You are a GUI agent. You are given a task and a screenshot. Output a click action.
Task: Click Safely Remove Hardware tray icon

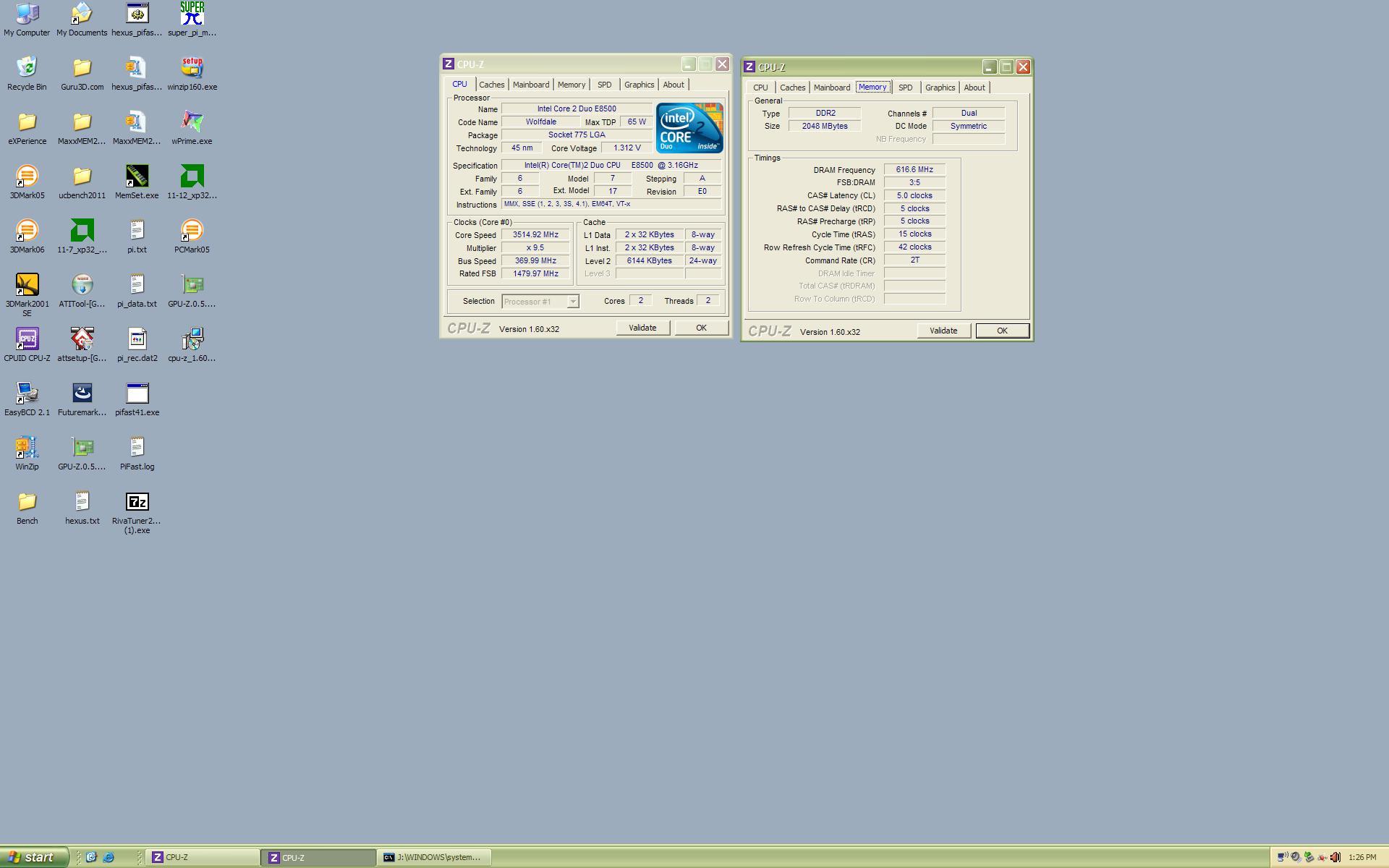pyautogui.click(x=1309, y=857)
